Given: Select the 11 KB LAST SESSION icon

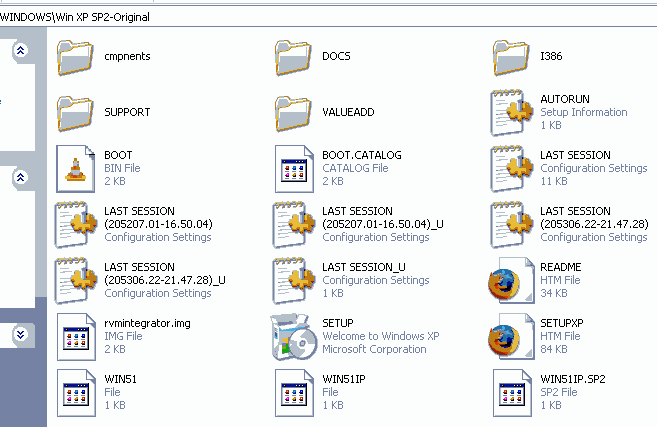Looking at the screenshot, I should [x=512, y=168].
